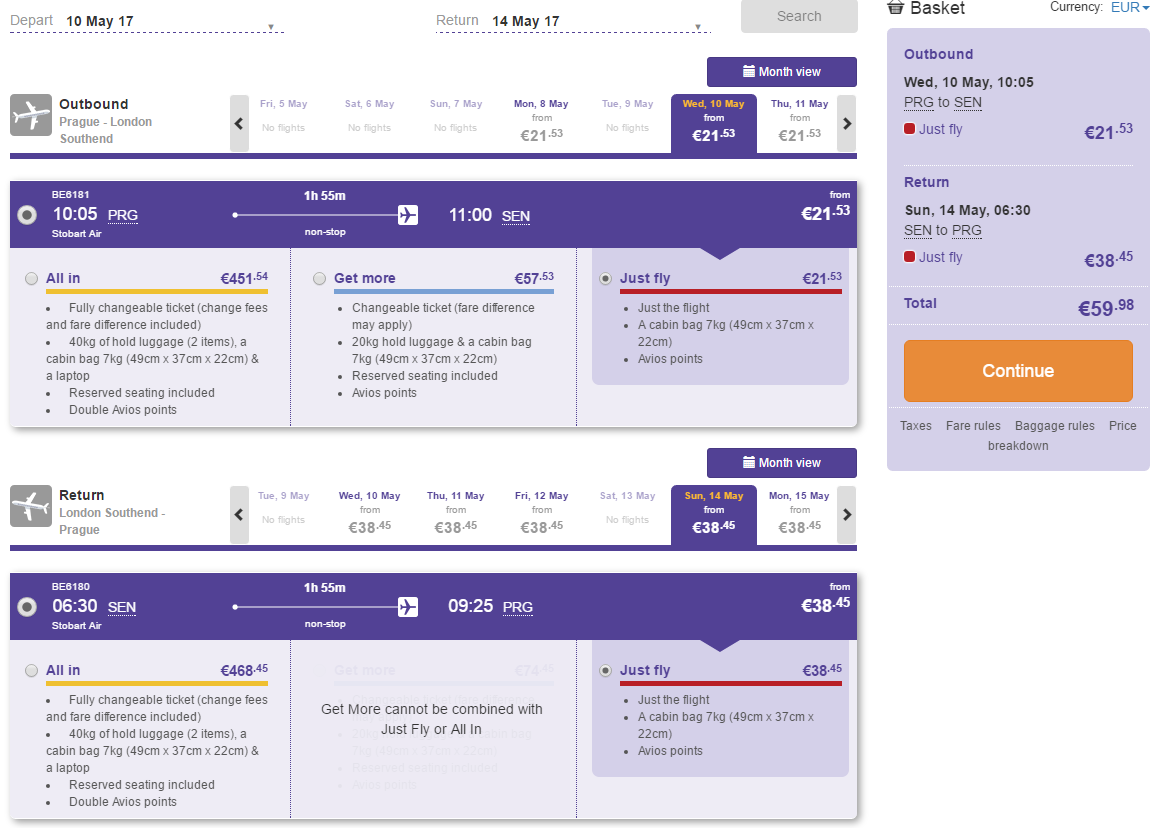Click PRG code in outbound departure

(x=122, y=215)
